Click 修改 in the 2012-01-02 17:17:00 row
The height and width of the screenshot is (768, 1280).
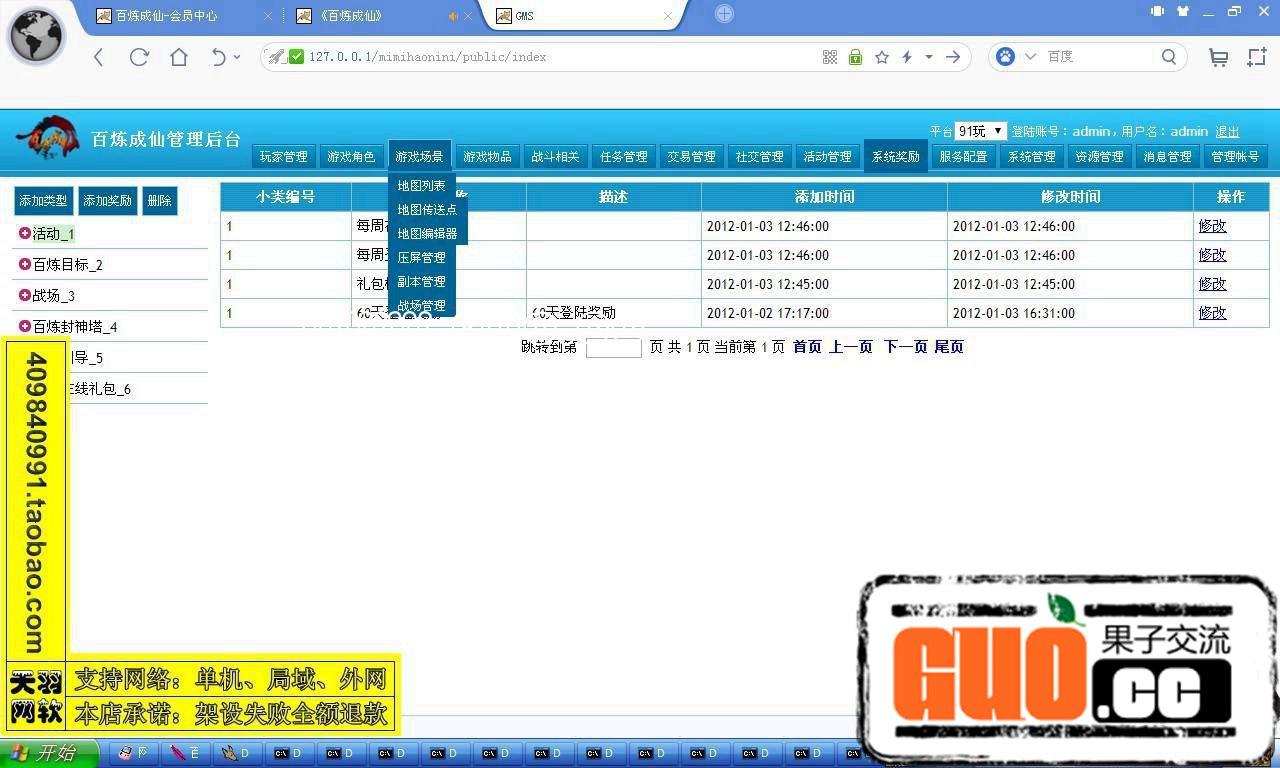[x=1212, y=313]
